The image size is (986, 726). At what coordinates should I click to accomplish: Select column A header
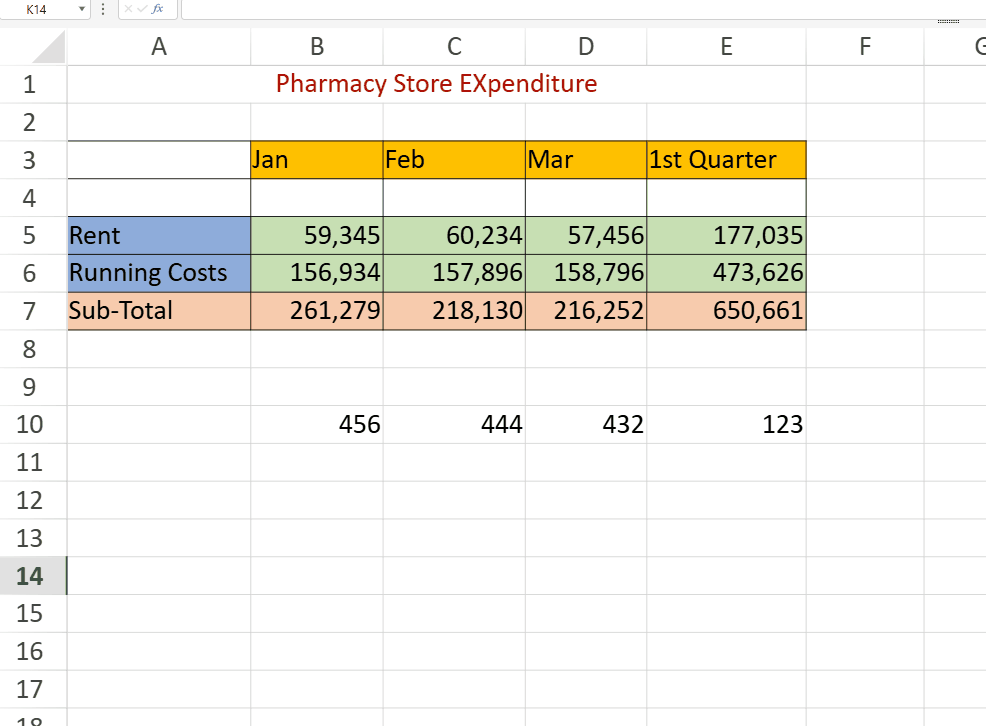[x=159, y=47]
